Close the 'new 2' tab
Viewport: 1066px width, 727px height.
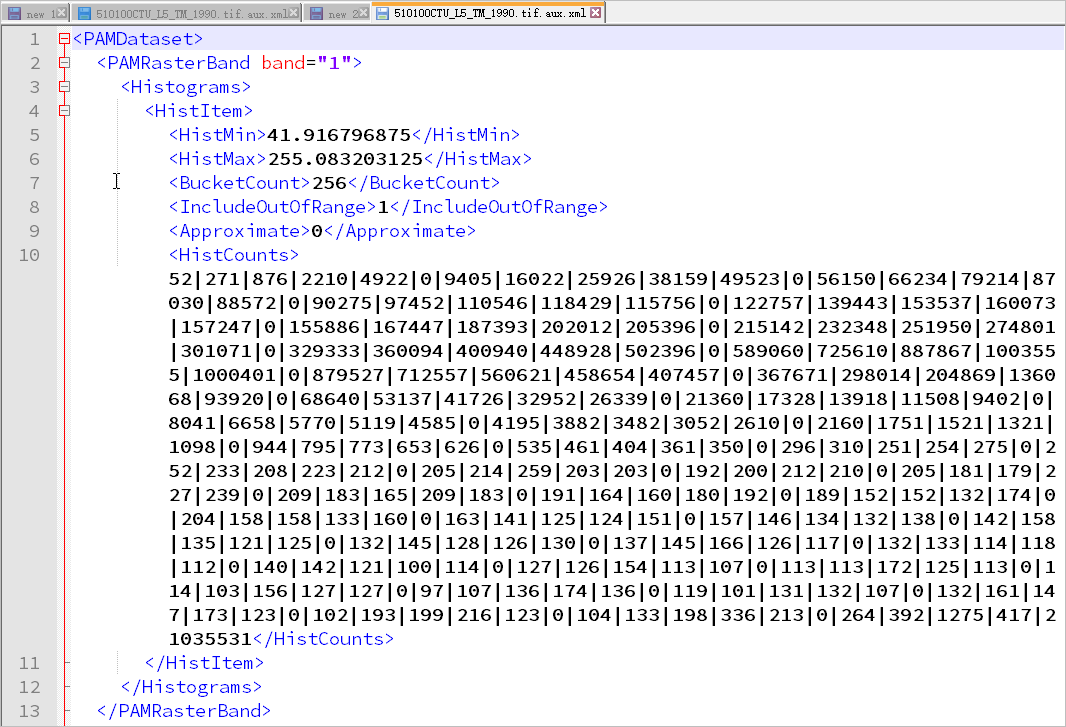point(362,13)
